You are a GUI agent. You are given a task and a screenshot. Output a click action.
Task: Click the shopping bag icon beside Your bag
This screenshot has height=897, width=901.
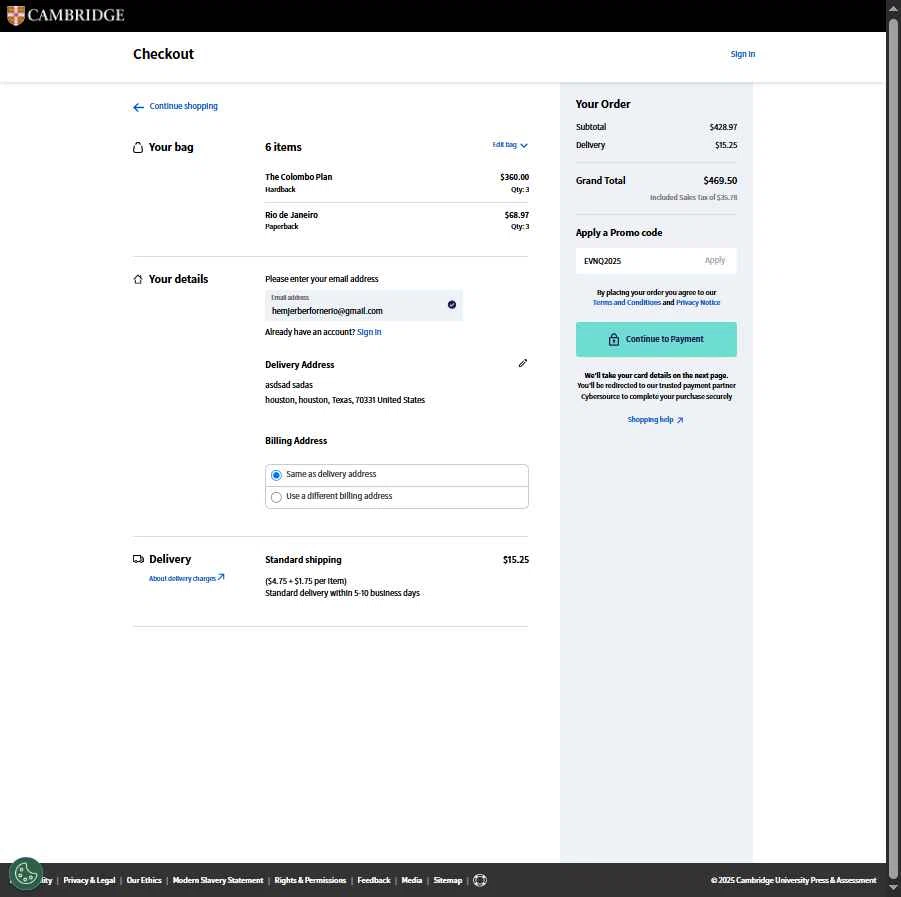[x=138, y=148]
